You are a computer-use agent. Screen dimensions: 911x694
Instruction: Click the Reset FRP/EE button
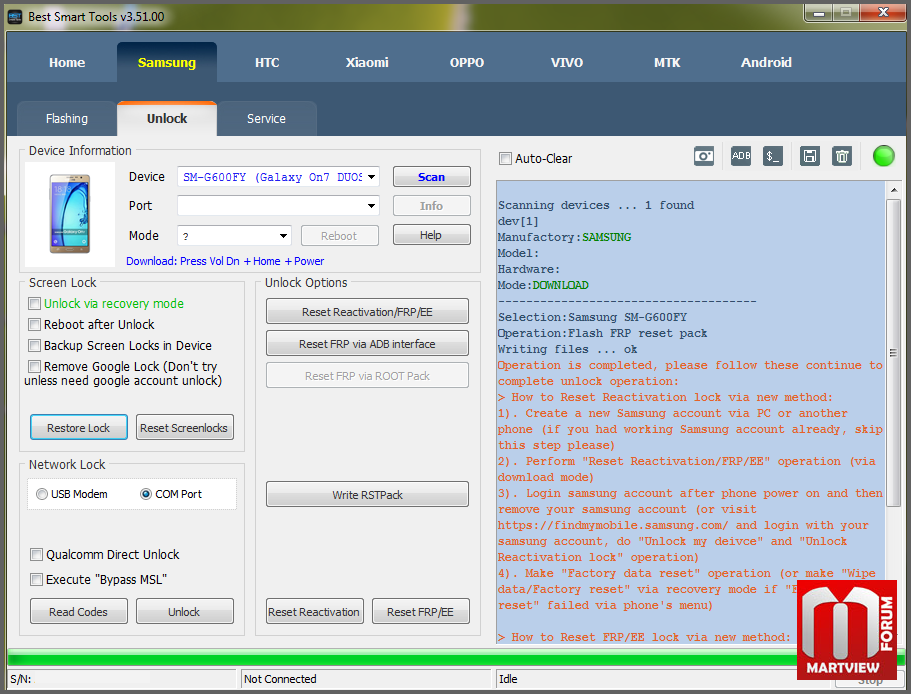(x=421, y=612)
